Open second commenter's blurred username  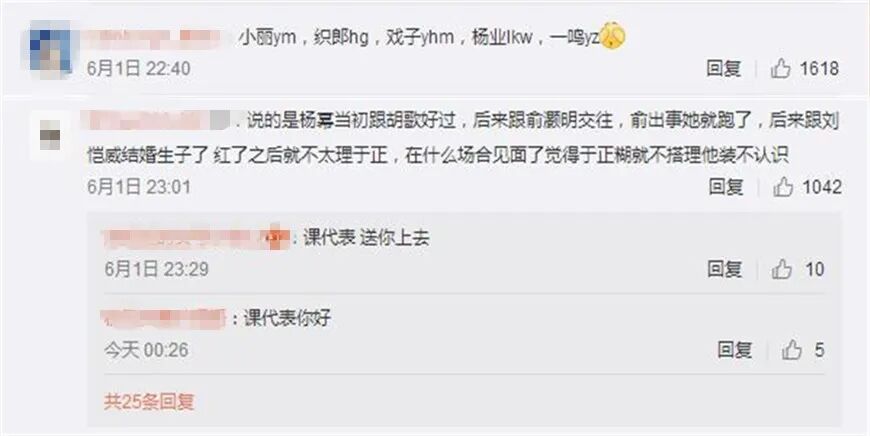tap(158, 120)
